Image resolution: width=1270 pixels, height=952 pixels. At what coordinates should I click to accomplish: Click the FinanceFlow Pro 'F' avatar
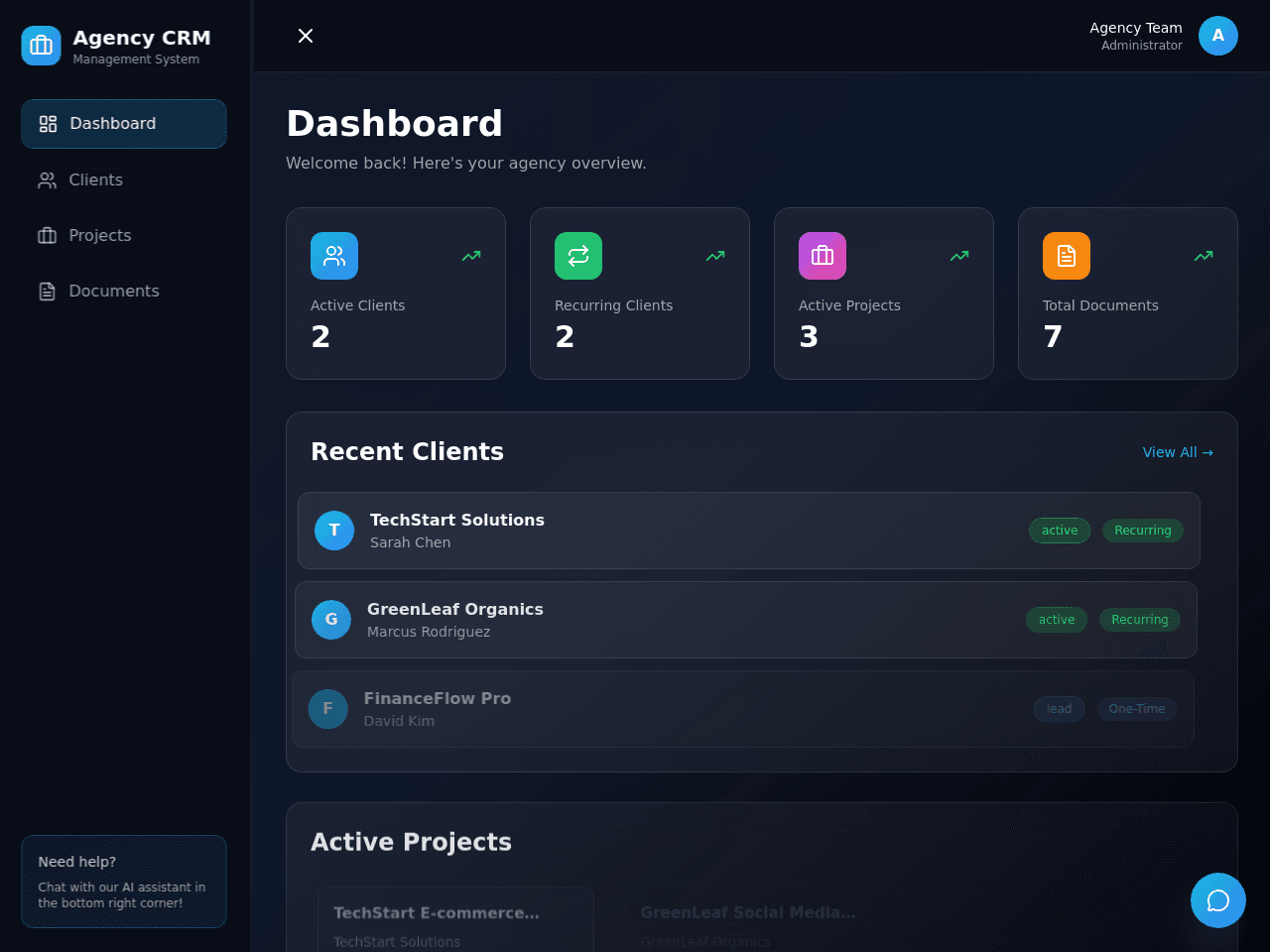pos(328,709)
